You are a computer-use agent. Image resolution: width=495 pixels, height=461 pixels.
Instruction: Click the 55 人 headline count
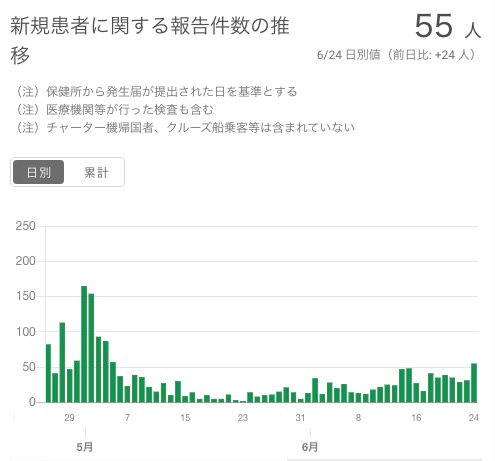coord(447,26)
